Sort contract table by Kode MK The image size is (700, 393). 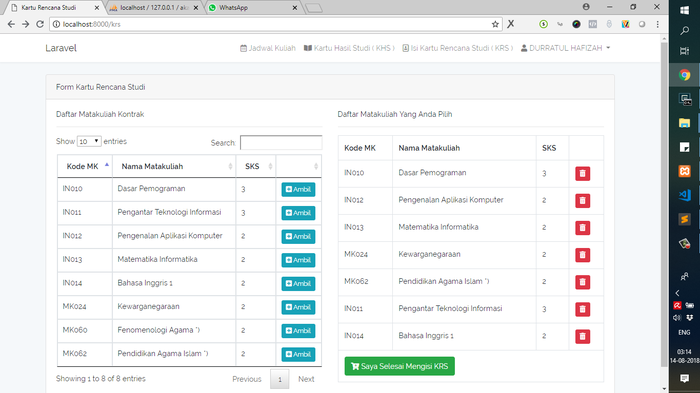tap(85, 166)
